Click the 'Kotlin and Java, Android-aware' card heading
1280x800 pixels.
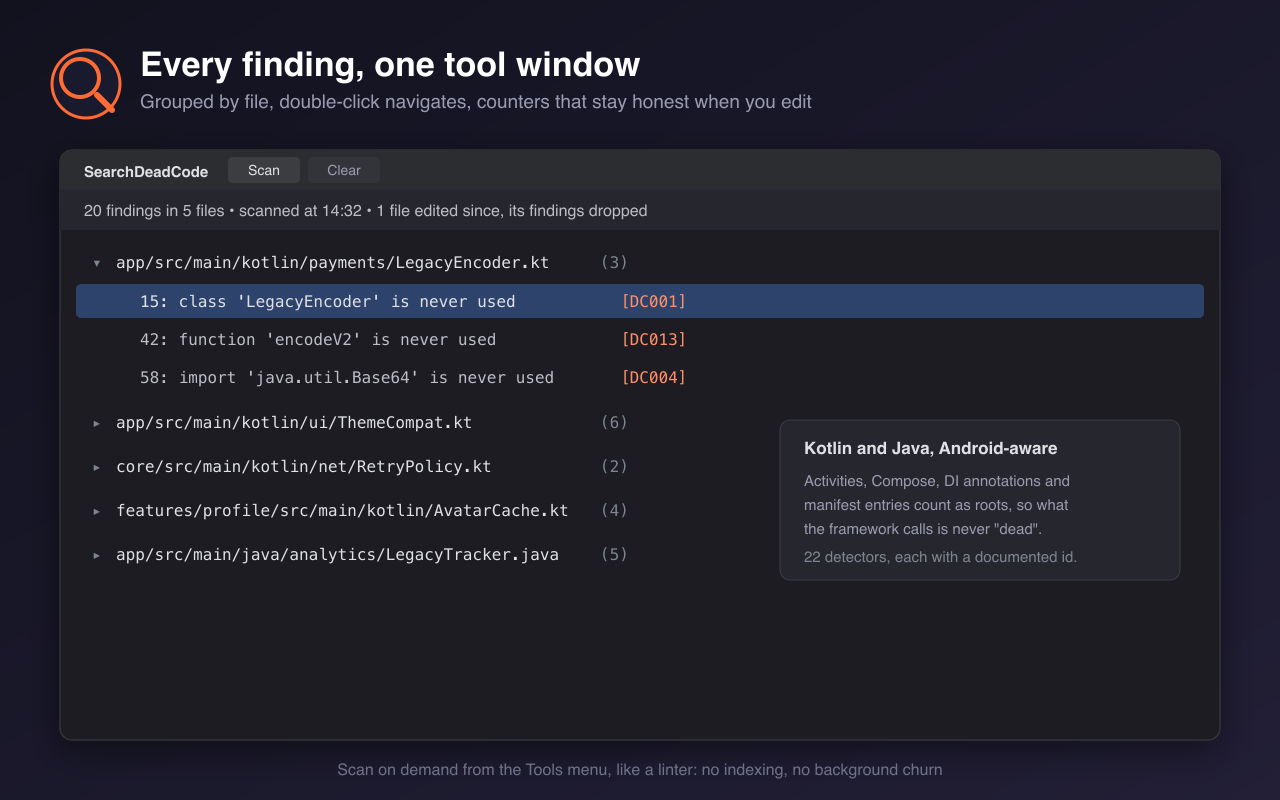tap(931, 448)
